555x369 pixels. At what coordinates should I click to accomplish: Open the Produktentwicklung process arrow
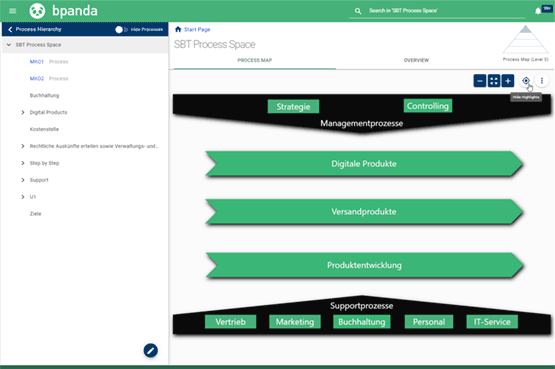(x=364, y=265)
